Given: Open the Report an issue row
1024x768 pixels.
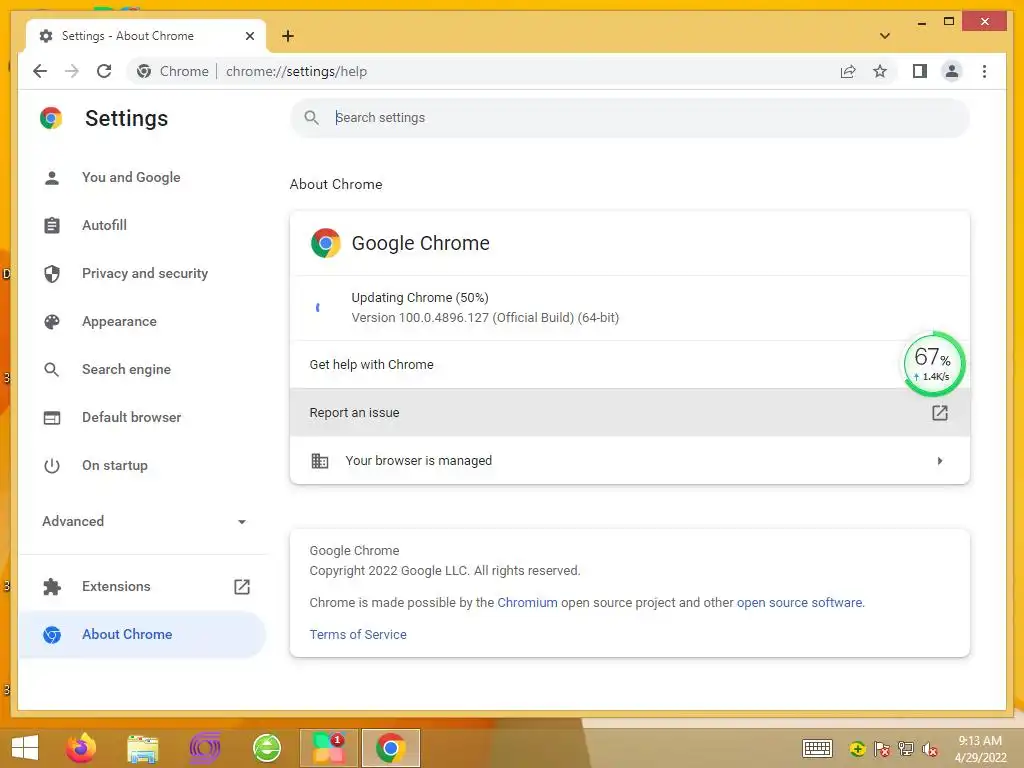Looking at the screenshot, I should [630, 413].
